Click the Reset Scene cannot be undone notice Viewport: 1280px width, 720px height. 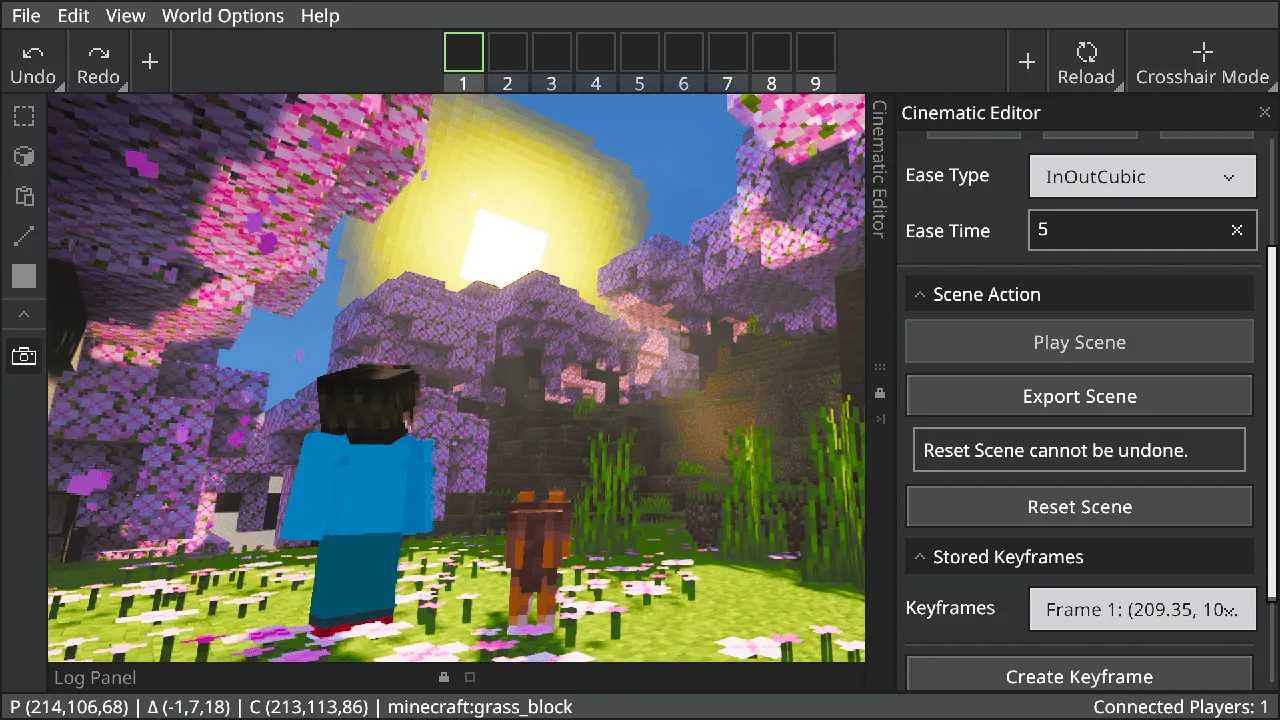pyautogui.click(x=1079, y=450)
